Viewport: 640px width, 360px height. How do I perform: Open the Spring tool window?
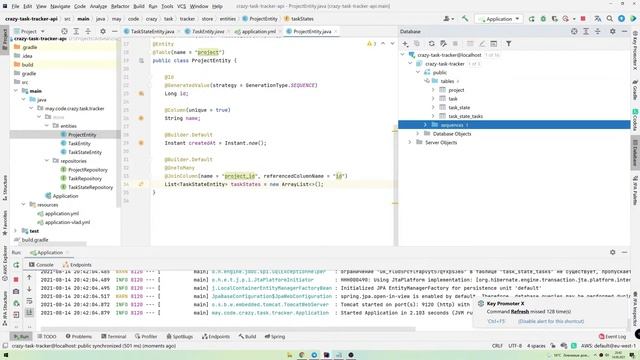click(x=275, y=337)
